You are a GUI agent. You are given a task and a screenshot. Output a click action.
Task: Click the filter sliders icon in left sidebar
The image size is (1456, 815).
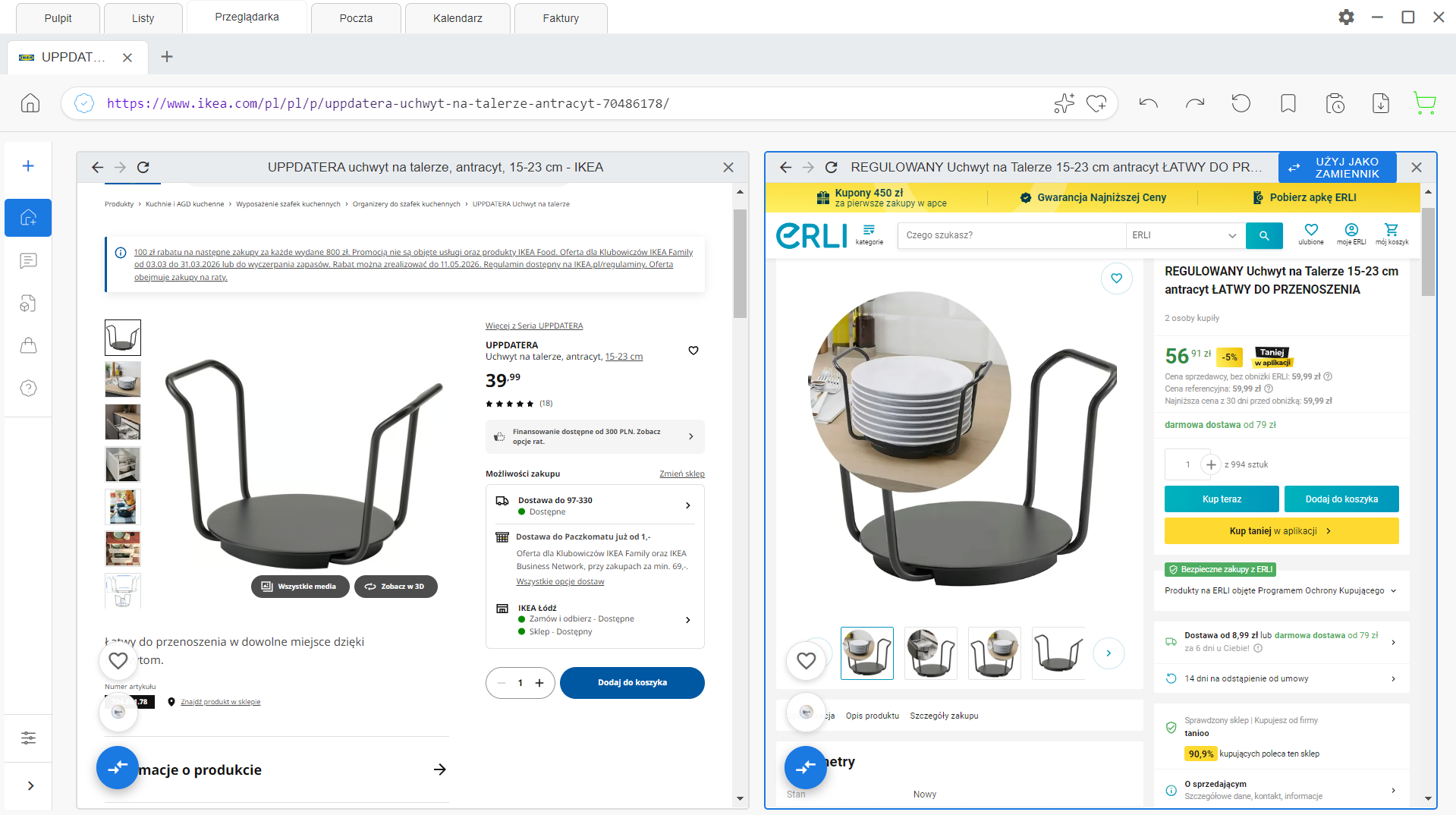click(x=28, y=738)
